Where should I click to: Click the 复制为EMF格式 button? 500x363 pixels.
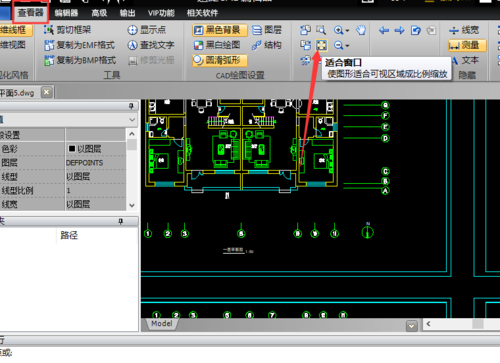click(x=80, y=45)
